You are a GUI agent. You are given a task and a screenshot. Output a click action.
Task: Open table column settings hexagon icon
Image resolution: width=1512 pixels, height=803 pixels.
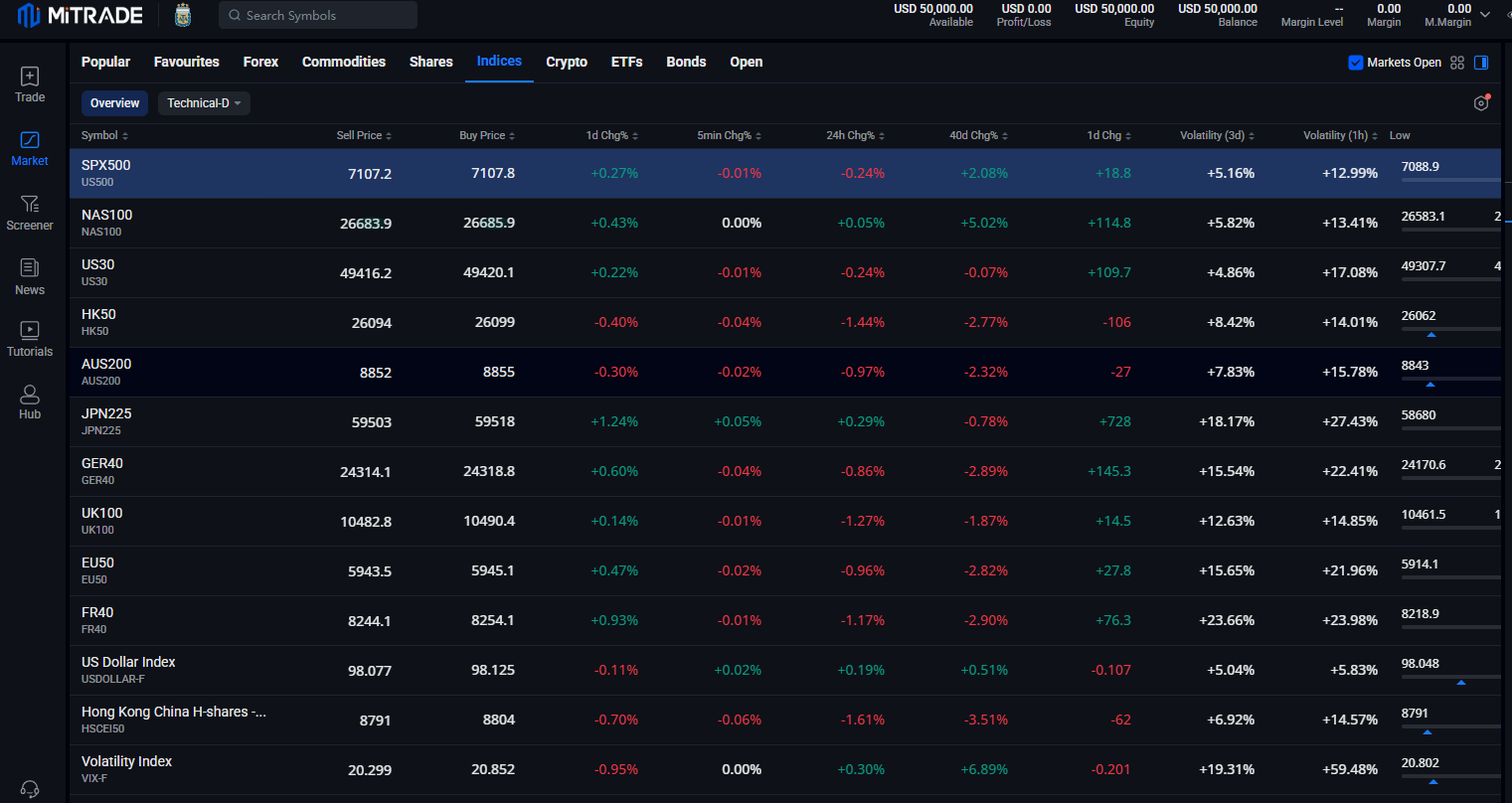[1481, 103]
